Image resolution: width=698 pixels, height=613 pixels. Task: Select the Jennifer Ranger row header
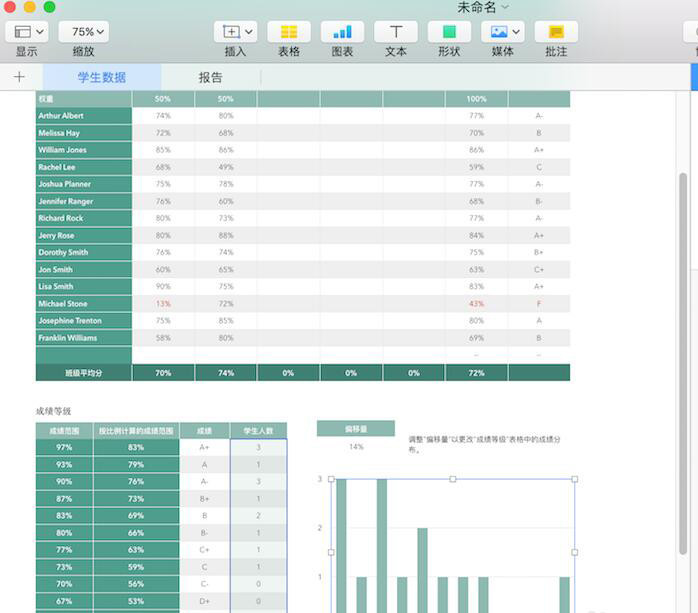pos(84,201)
